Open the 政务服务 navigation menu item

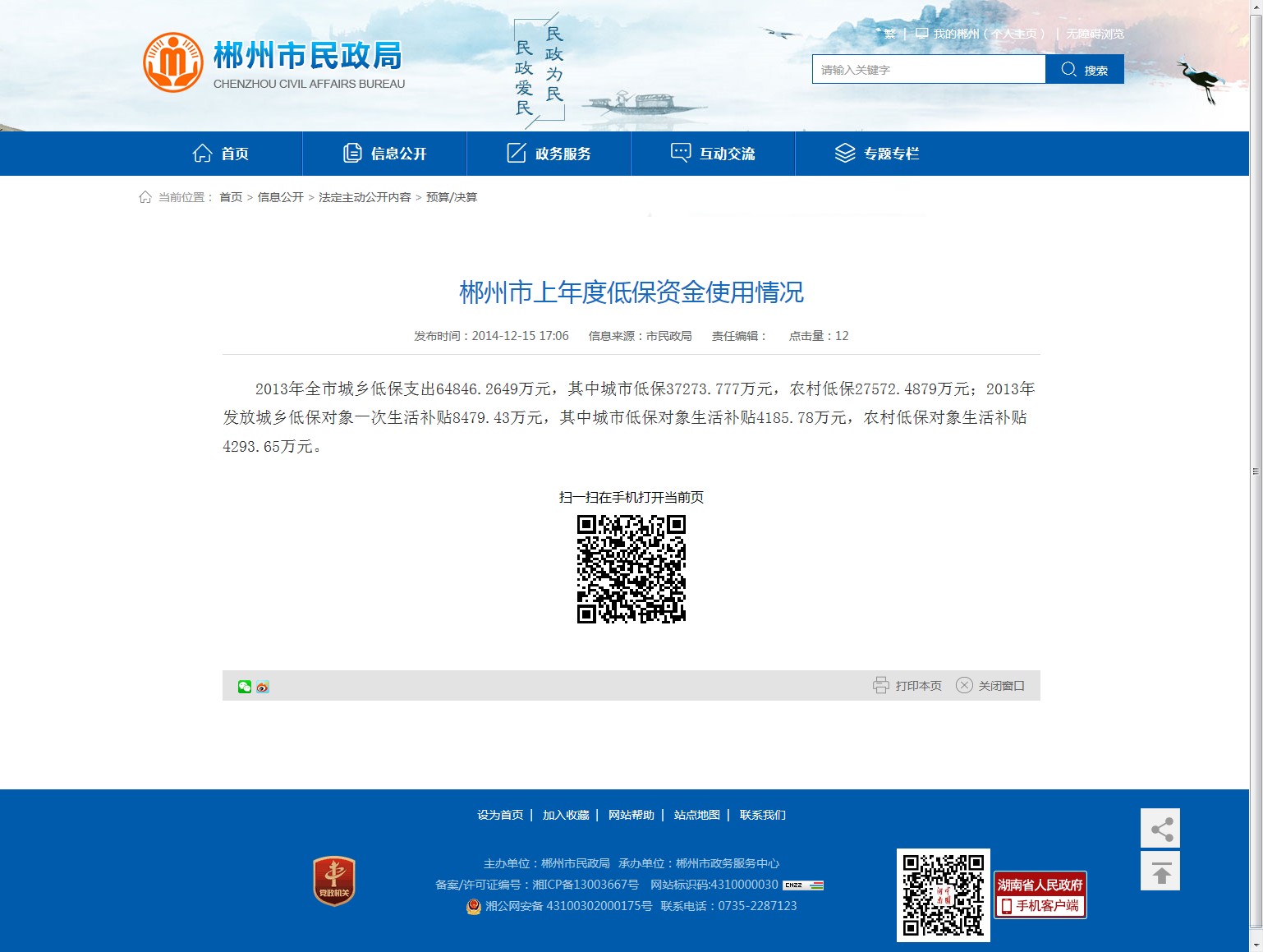(x=549, y=154)
